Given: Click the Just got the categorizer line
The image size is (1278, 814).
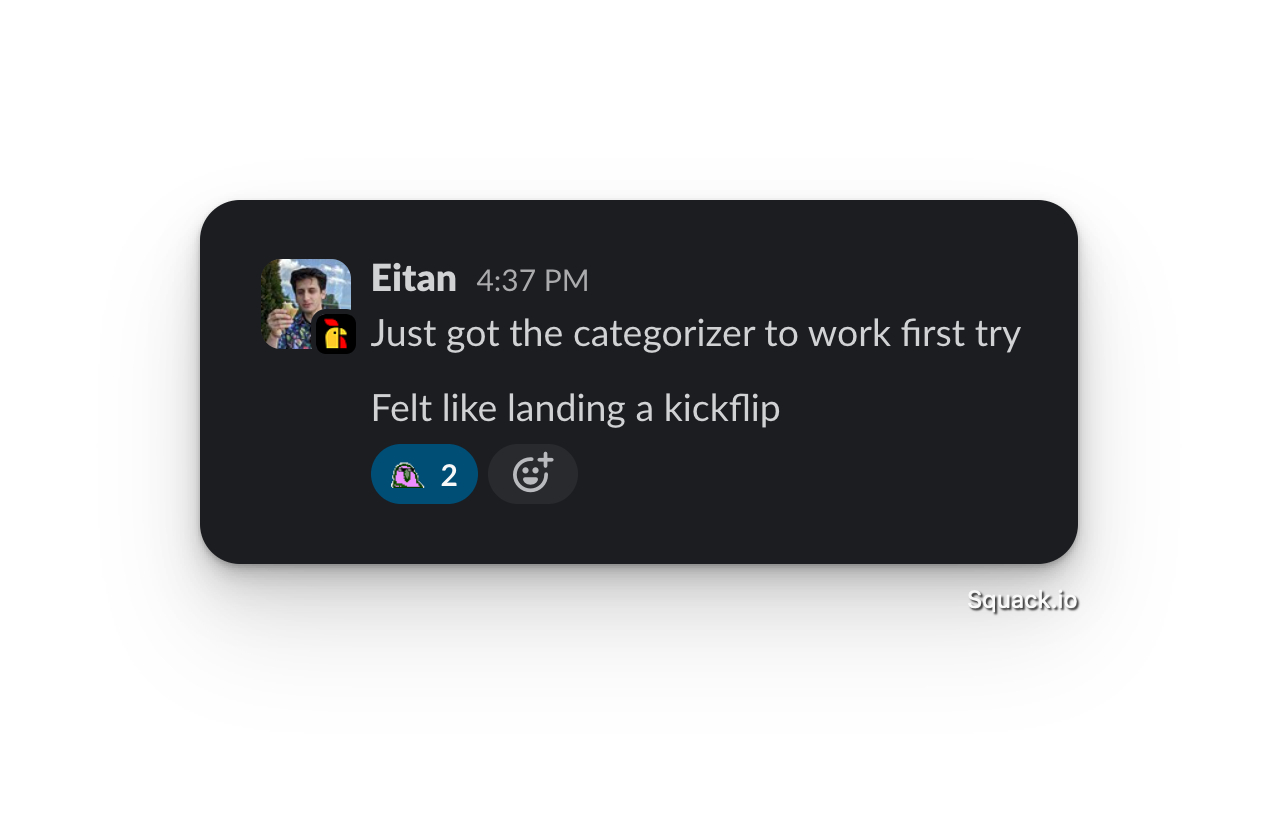Looking at the screenshot, I should [696, 334].
